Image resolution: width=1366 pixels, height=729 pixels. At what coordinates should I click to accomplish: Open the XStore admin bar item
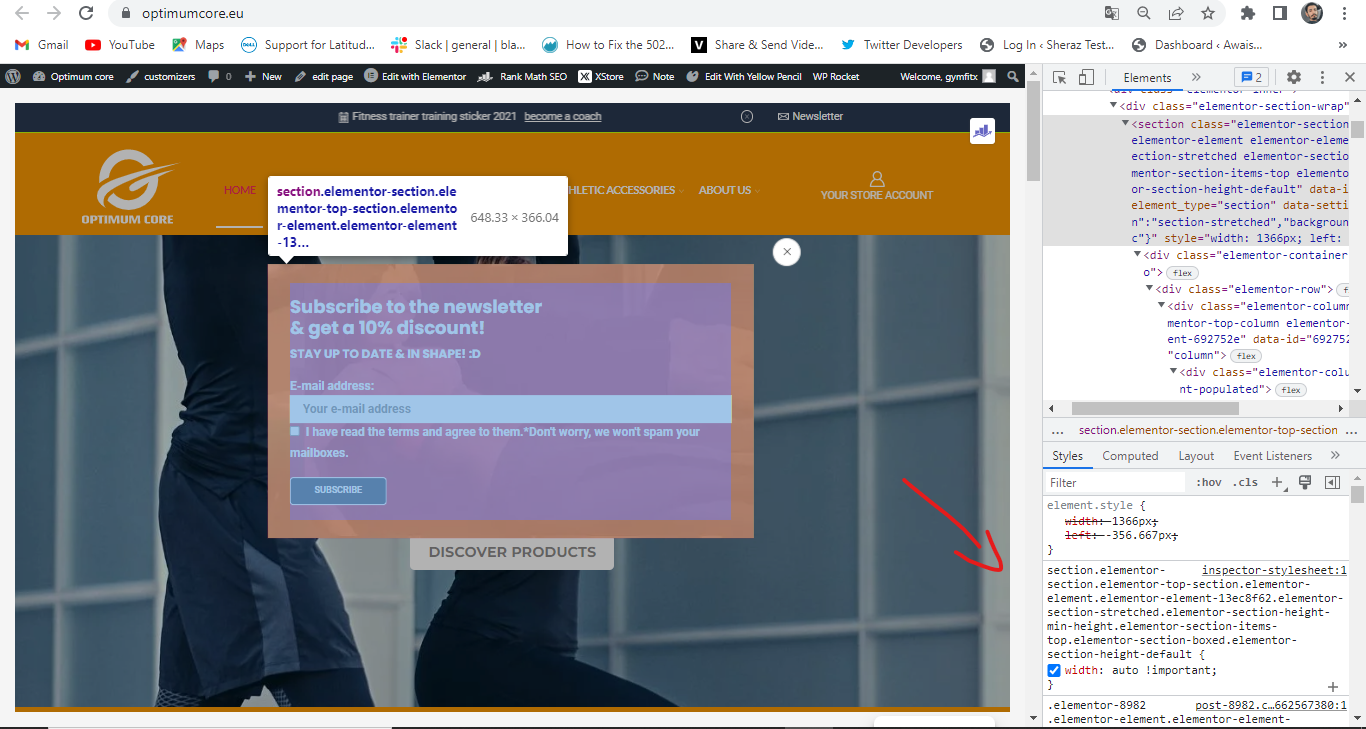point(601,76)
